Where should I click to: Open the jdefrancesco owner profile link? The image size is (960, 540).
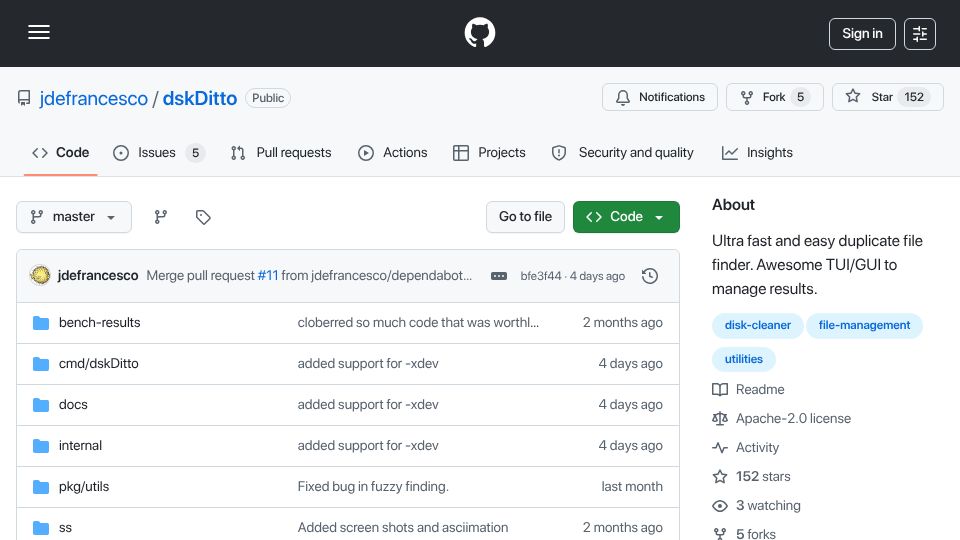[94, 99]
